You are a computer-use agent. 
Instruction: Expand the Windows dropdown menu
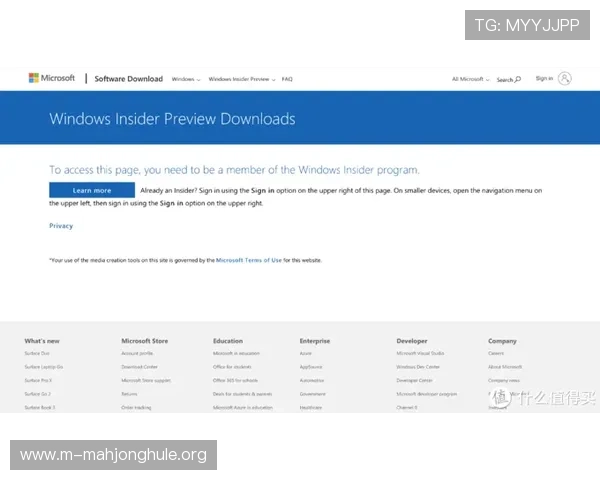[x=185, y=79]
